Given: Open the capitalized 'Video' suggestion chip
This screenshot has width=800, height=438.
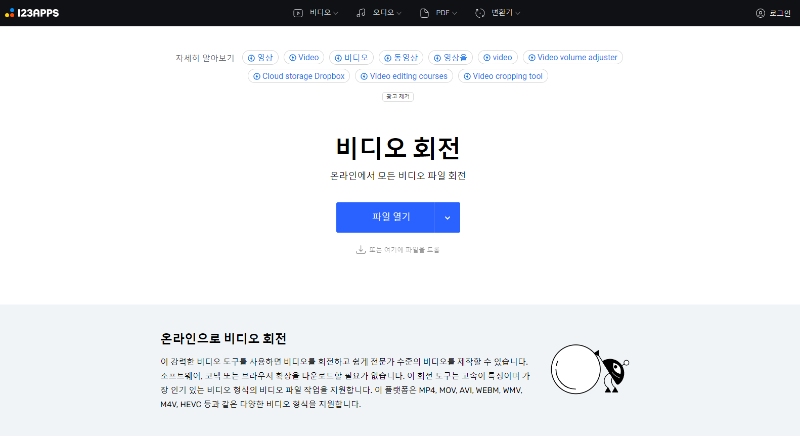Looking at the screenshot, I should tap(304, 58).
